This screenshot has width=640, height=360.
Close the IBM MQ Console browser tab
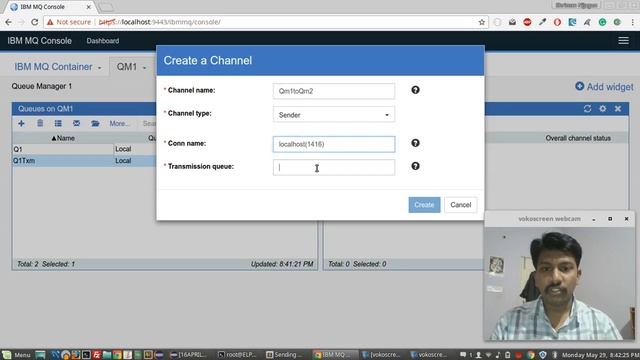(x=89, y=7)
